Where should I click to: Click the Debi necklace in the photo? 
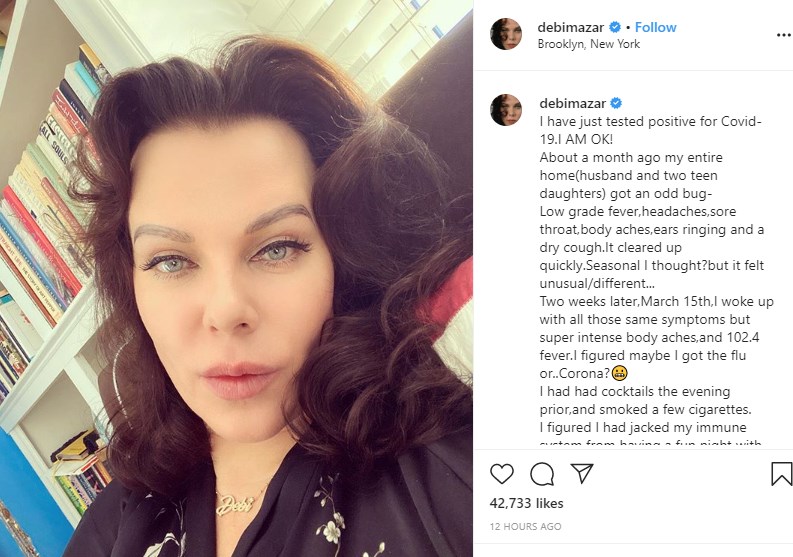tap(236, 503)
